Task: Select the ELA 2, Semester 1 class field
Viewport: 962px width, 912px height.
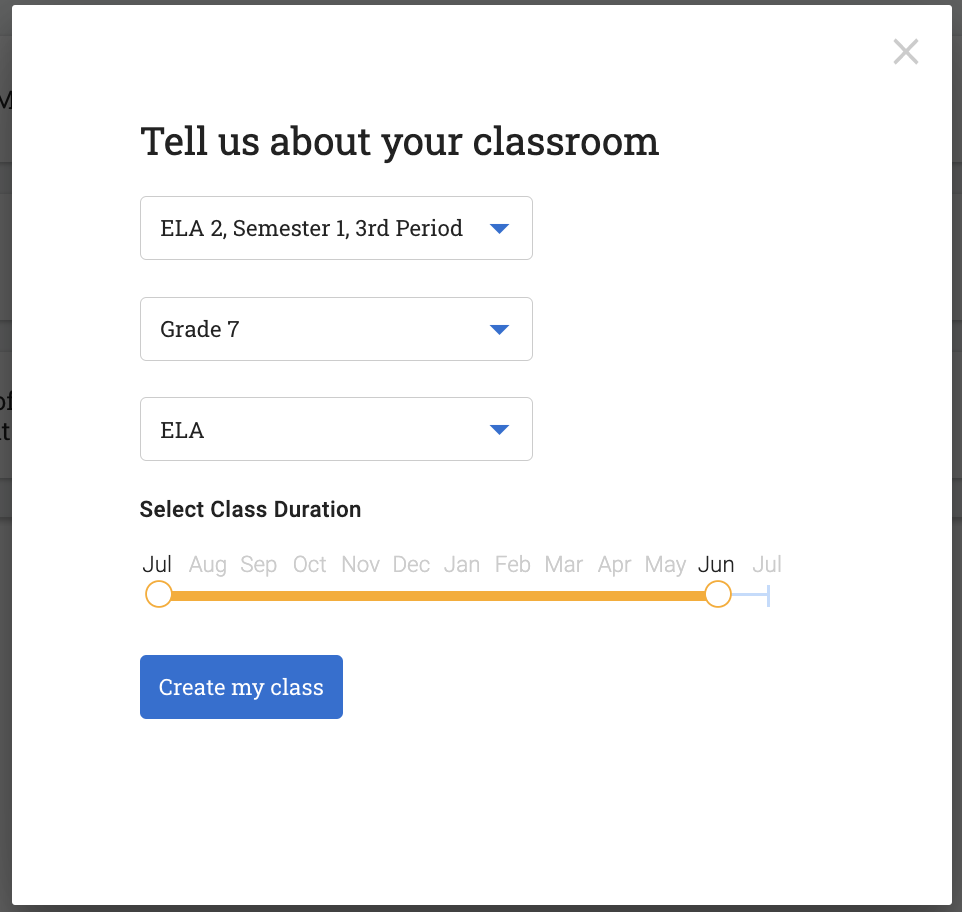Action: [x=300, y=228]
